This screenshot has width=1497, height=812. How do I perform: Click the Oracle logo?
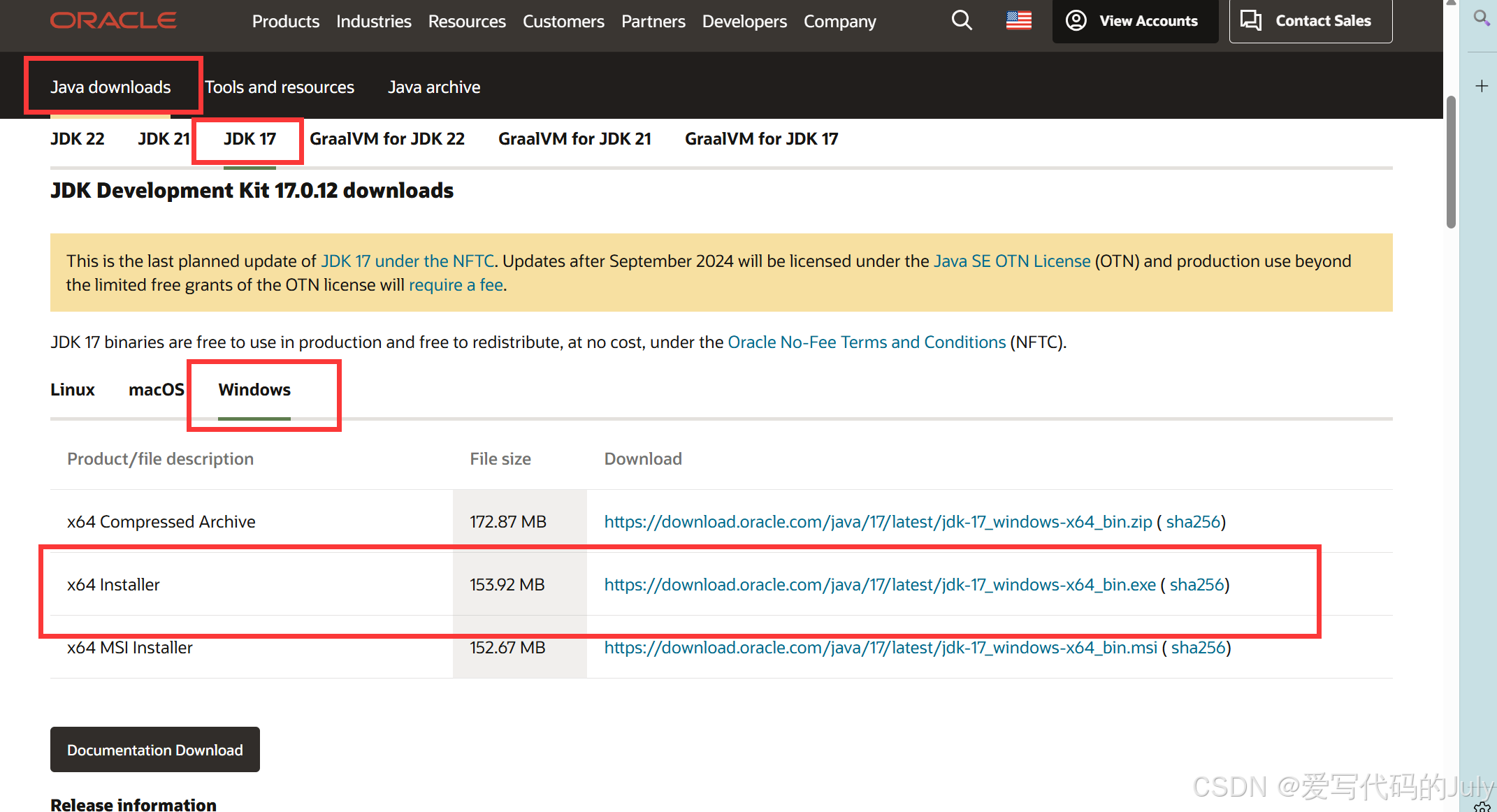click(113, 20)
